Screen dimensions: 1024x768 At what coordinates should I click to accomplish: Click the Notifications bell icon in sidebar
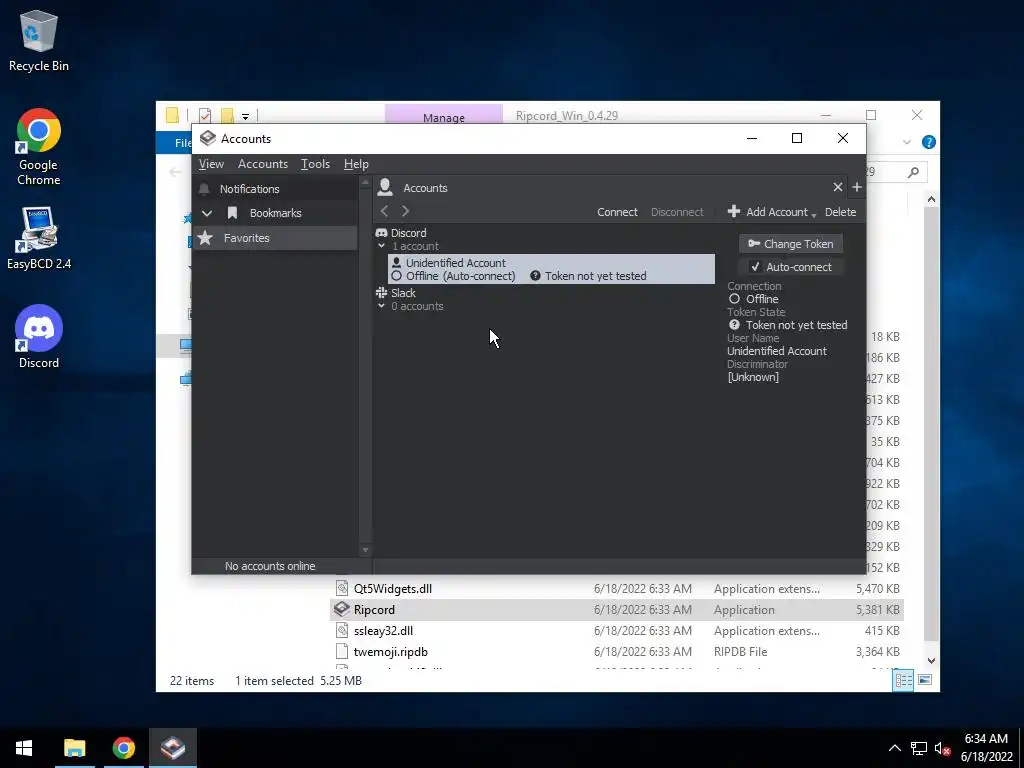point(204,189)
